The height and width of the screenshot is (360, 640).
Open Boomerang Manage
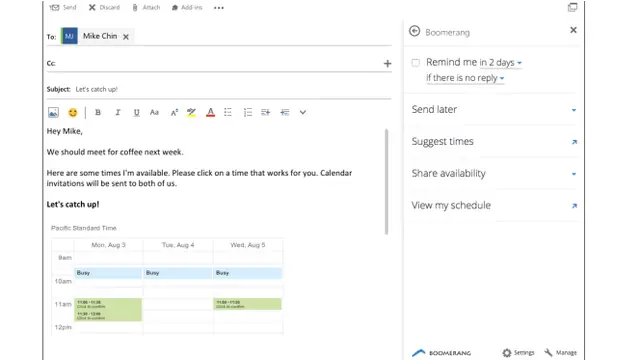pos(561,353)
